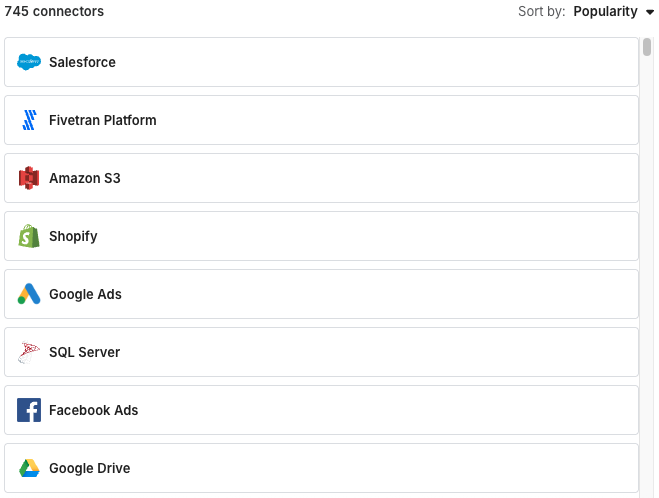Click the 745 connectors count label
This screenshot has width=659, height=498.
point(54,12)
